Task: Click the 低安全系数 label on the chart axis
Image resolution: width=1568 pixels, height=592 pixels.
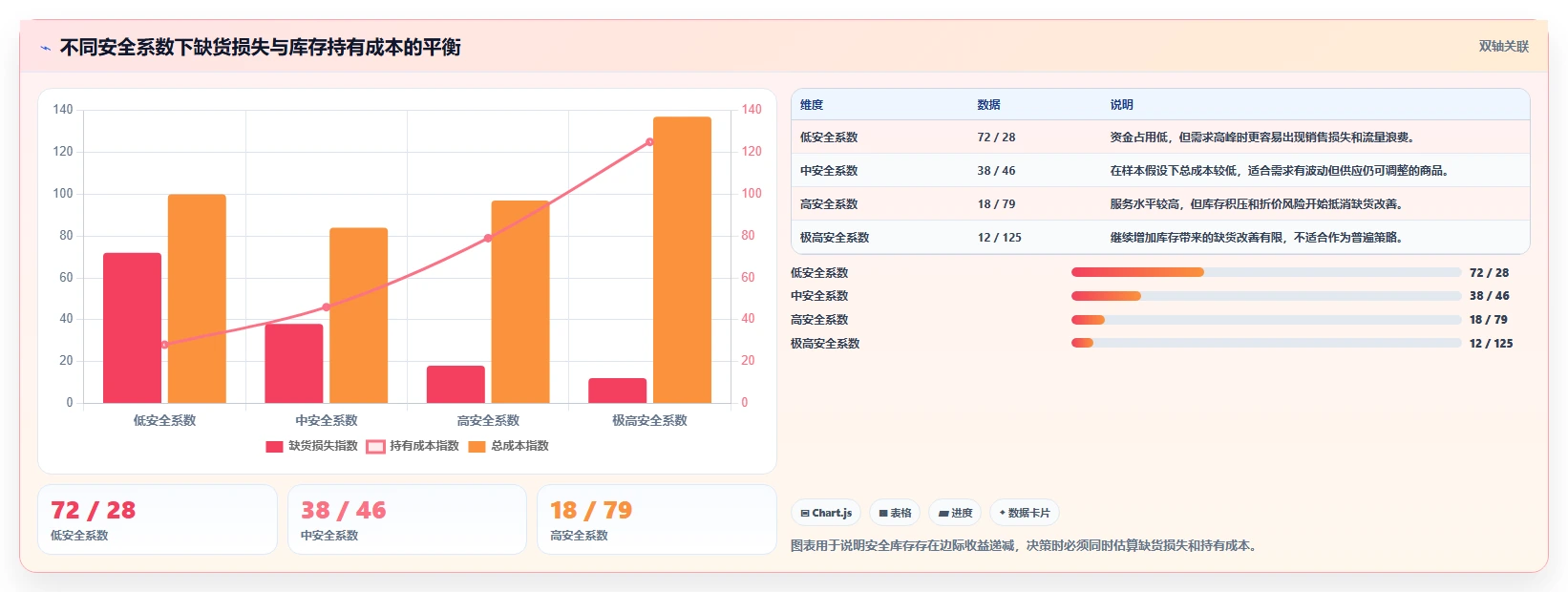Action: (x=164, y=420)
